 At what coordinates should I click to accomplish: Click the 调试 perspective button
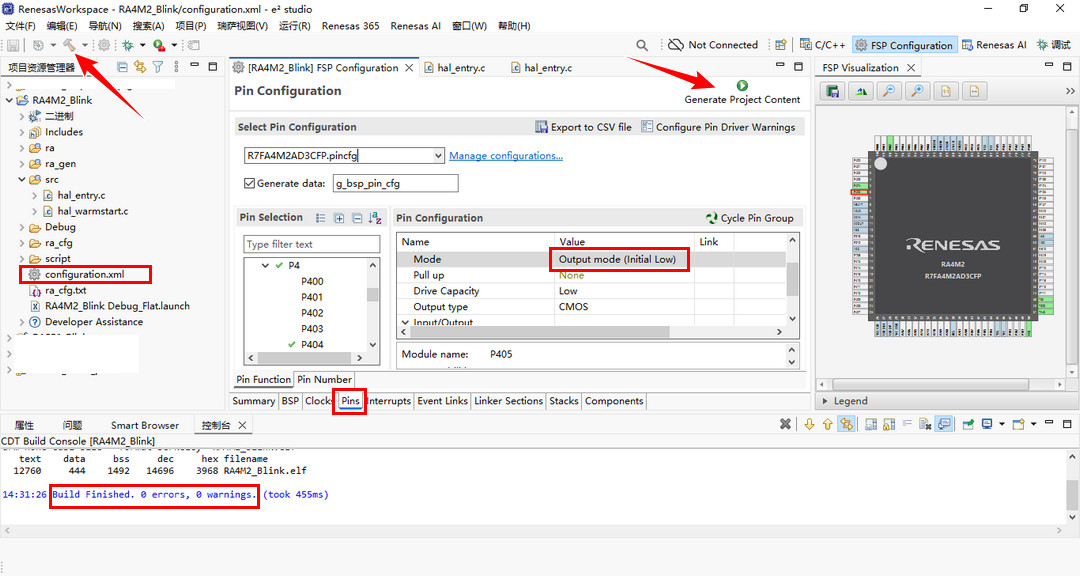coord(1053,45)
